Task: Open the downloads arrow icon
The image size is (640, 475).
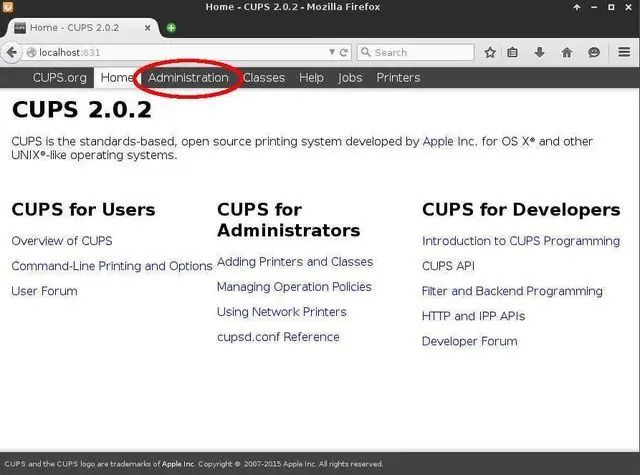Action: pyautogui.click(x=540, y=52)
